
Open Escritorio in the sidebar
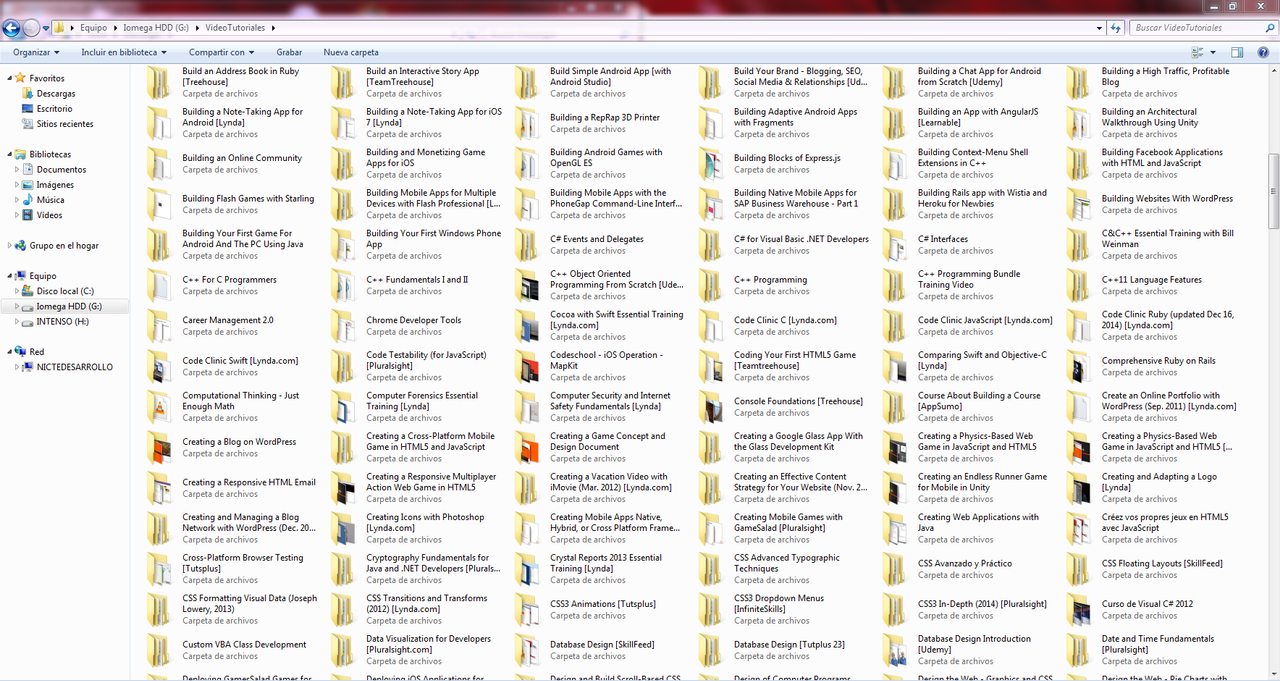(54, 108)
